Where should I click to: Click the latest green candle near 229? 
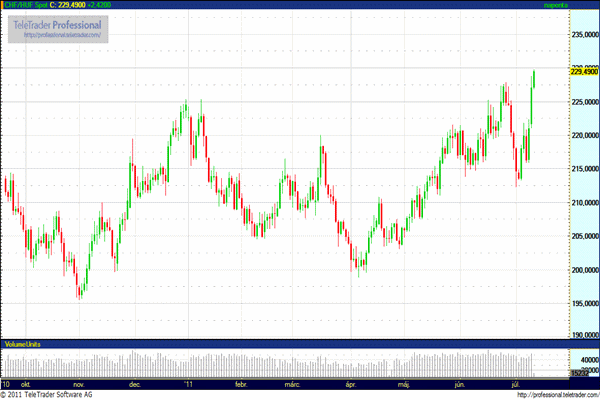point(534,78)
